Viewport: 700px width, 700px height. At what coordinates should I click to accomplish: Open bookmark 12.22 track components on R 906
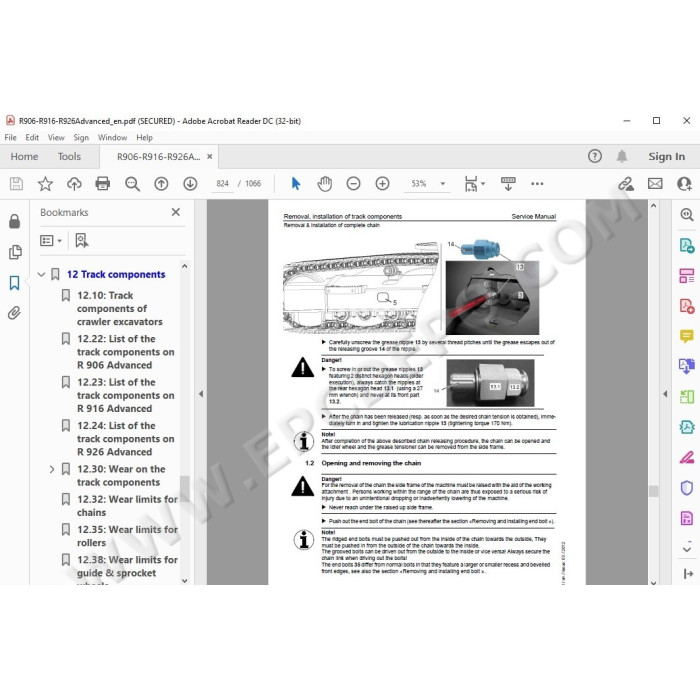(x=125, y=352)
